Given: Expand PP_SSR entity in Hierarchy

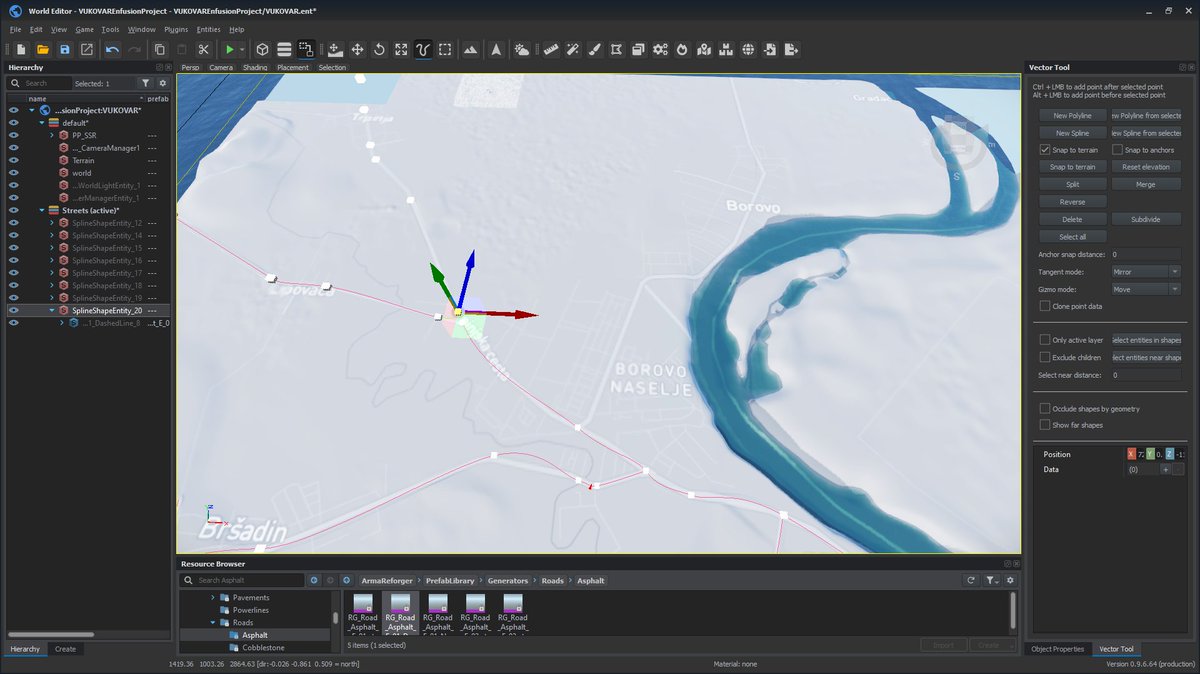Looking at the screenshot, I should pyautogui.click(x=53, y=135).
